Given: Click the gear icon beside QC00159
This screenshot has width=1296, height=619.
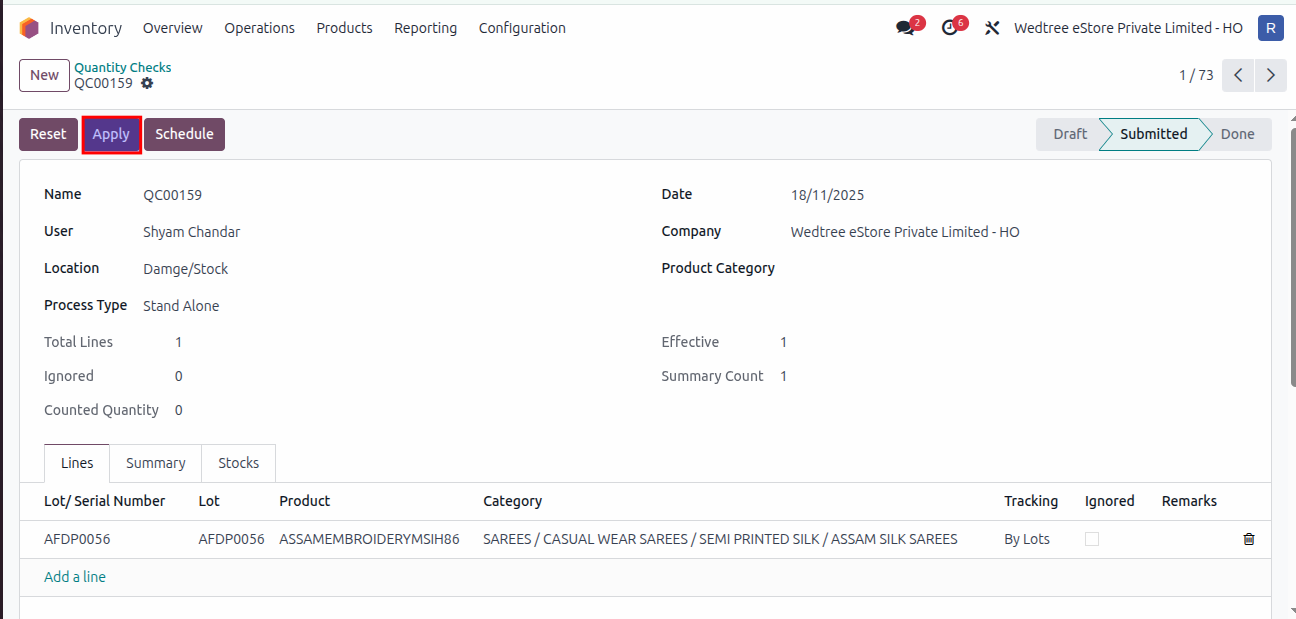Looking at the screenshot, I should tap(147, 84).
